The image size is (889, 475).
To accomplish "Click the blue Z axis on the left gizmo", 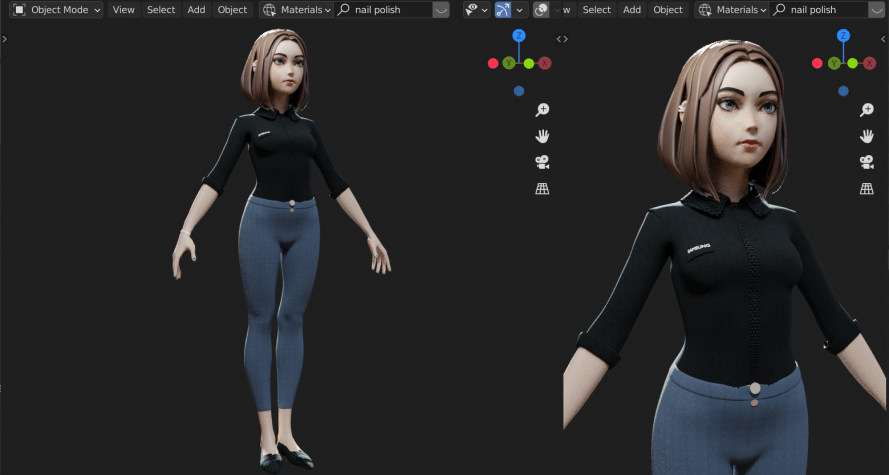I will [x=518, y=36].
